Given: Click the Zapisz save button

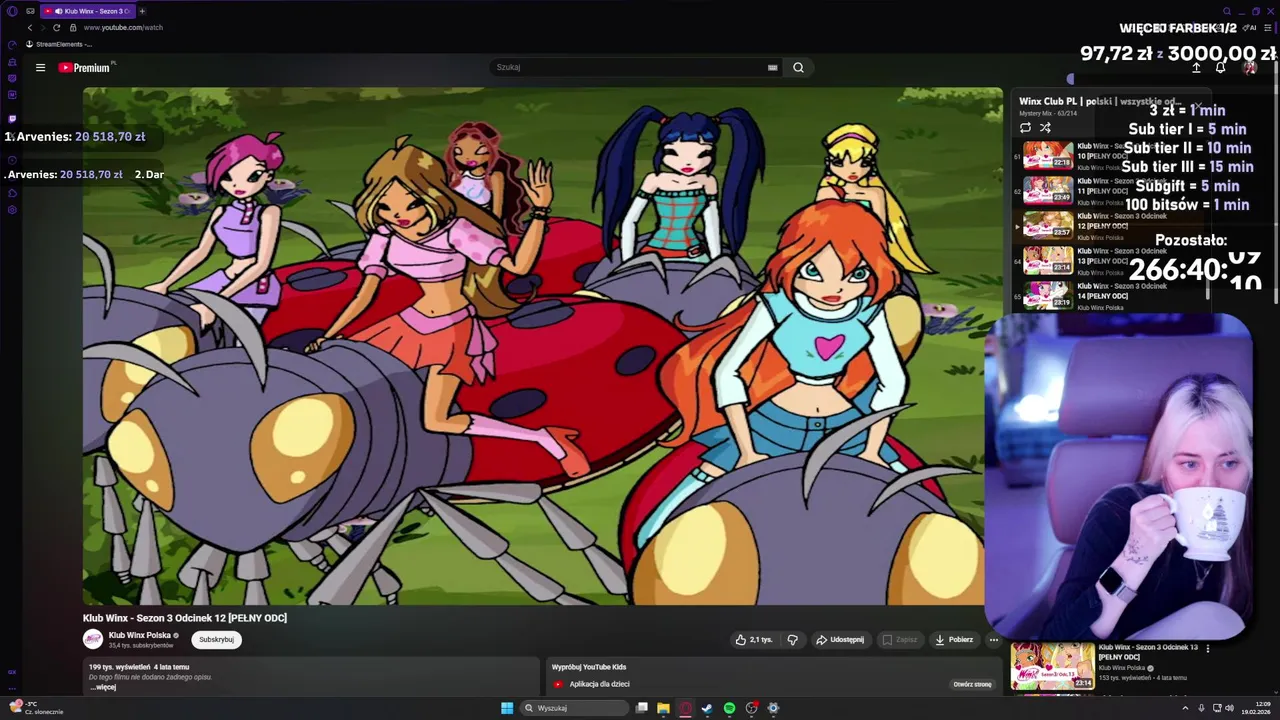Looking at the screenshot, I should point(899,640).
